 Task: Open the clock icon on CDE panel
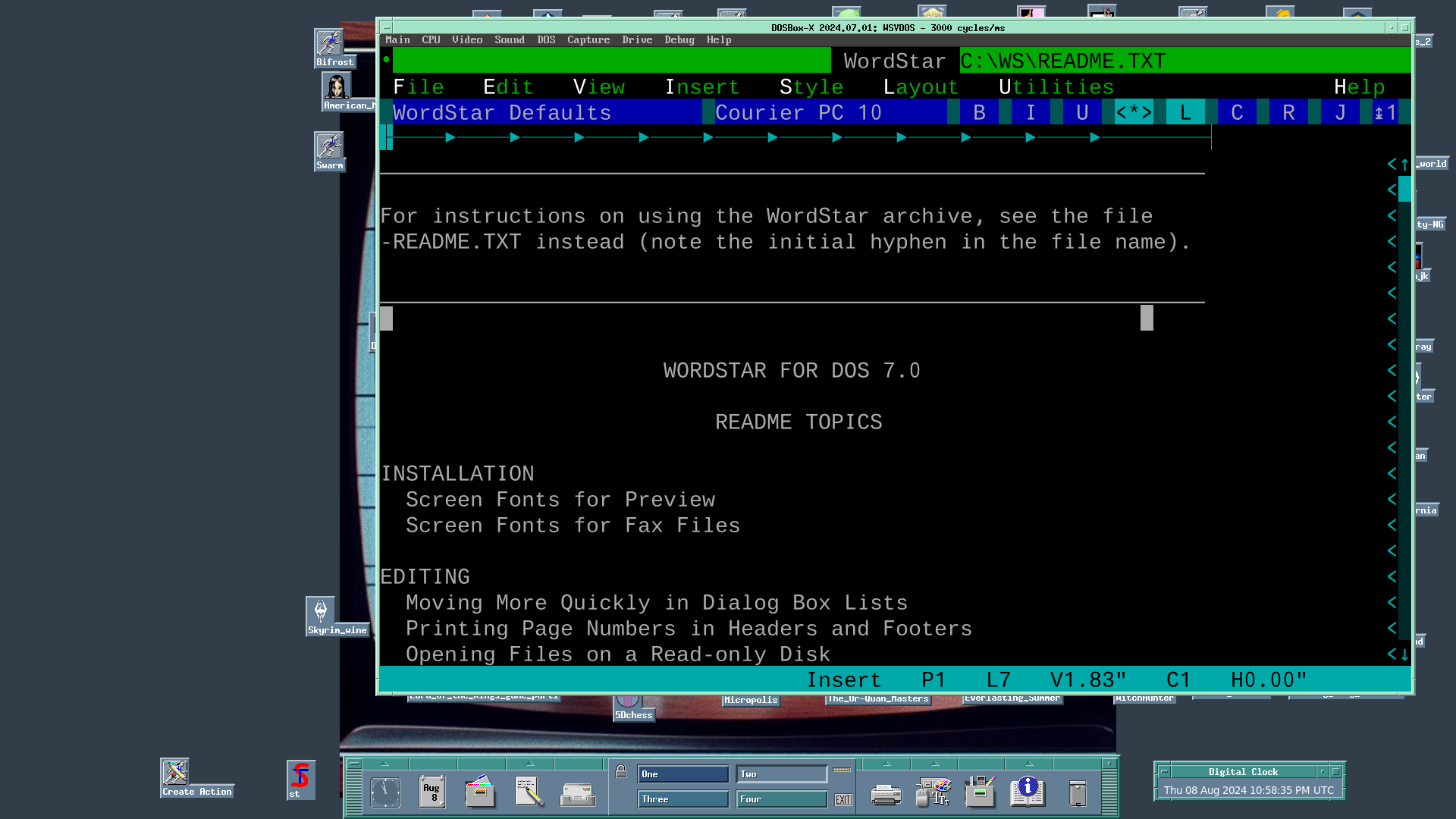pyautogui.click(x=385, y=792)
